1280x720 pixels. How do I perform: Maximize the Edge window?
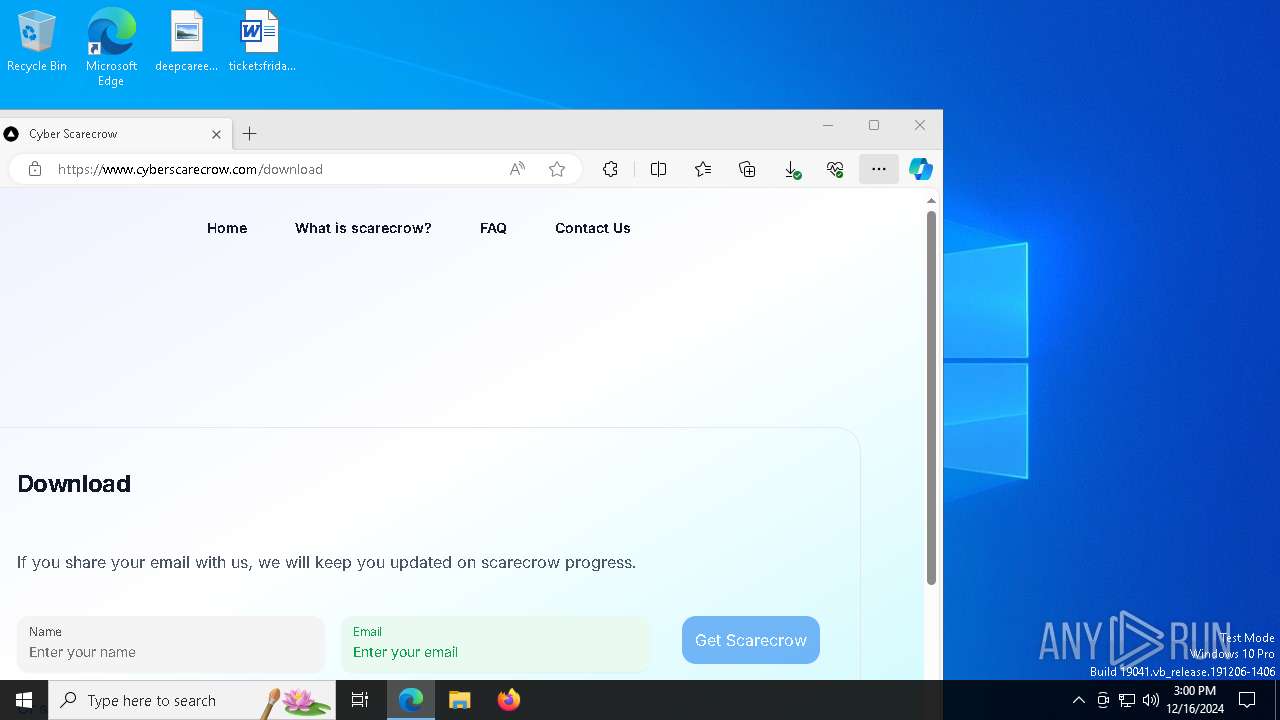(x=874, y=125)
